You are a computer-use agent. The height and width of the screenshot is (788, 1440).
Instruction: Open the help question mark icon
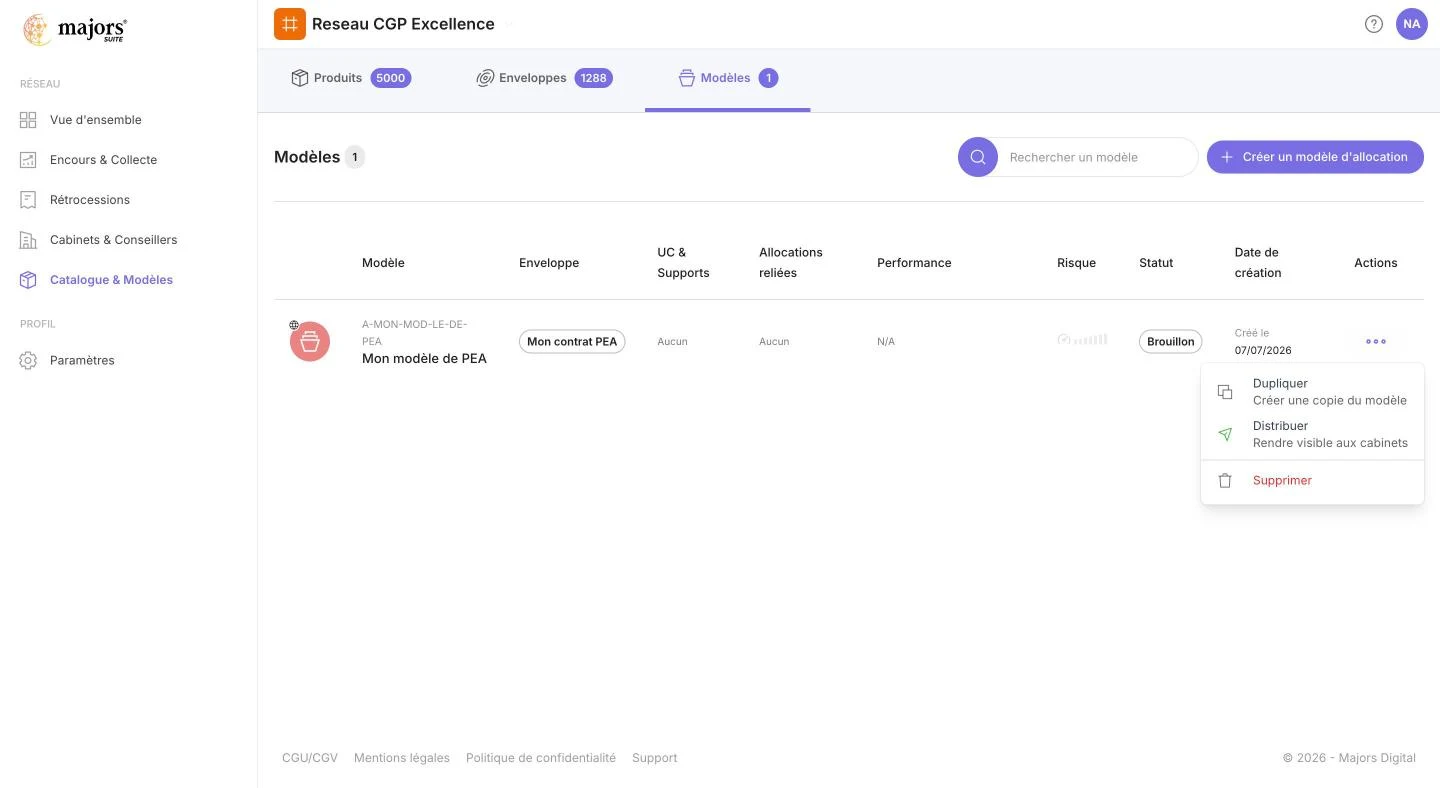click(1374, 24)
